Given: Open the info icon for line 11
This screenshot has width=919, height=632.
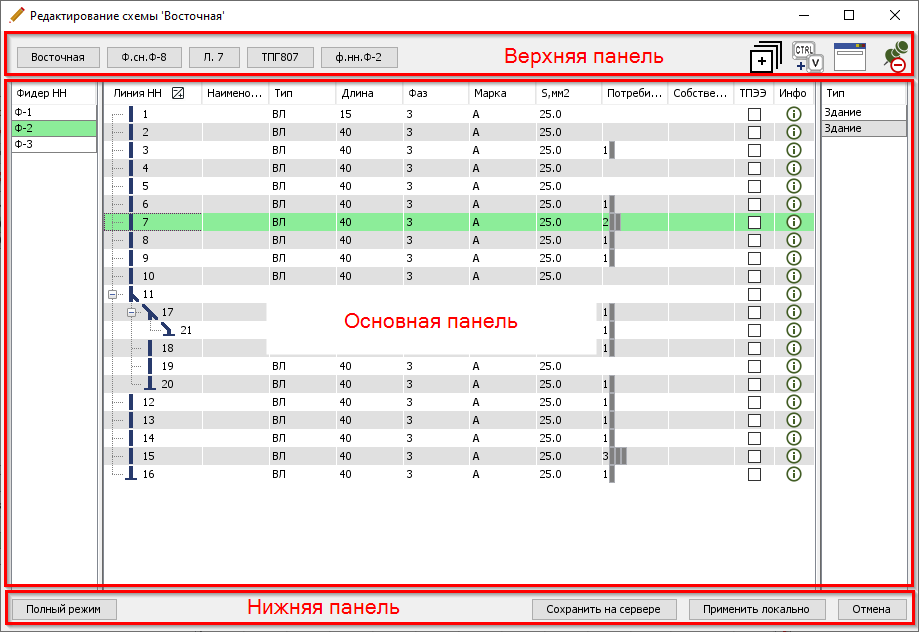Looking at the screenshot, I should tap(794, 294).
